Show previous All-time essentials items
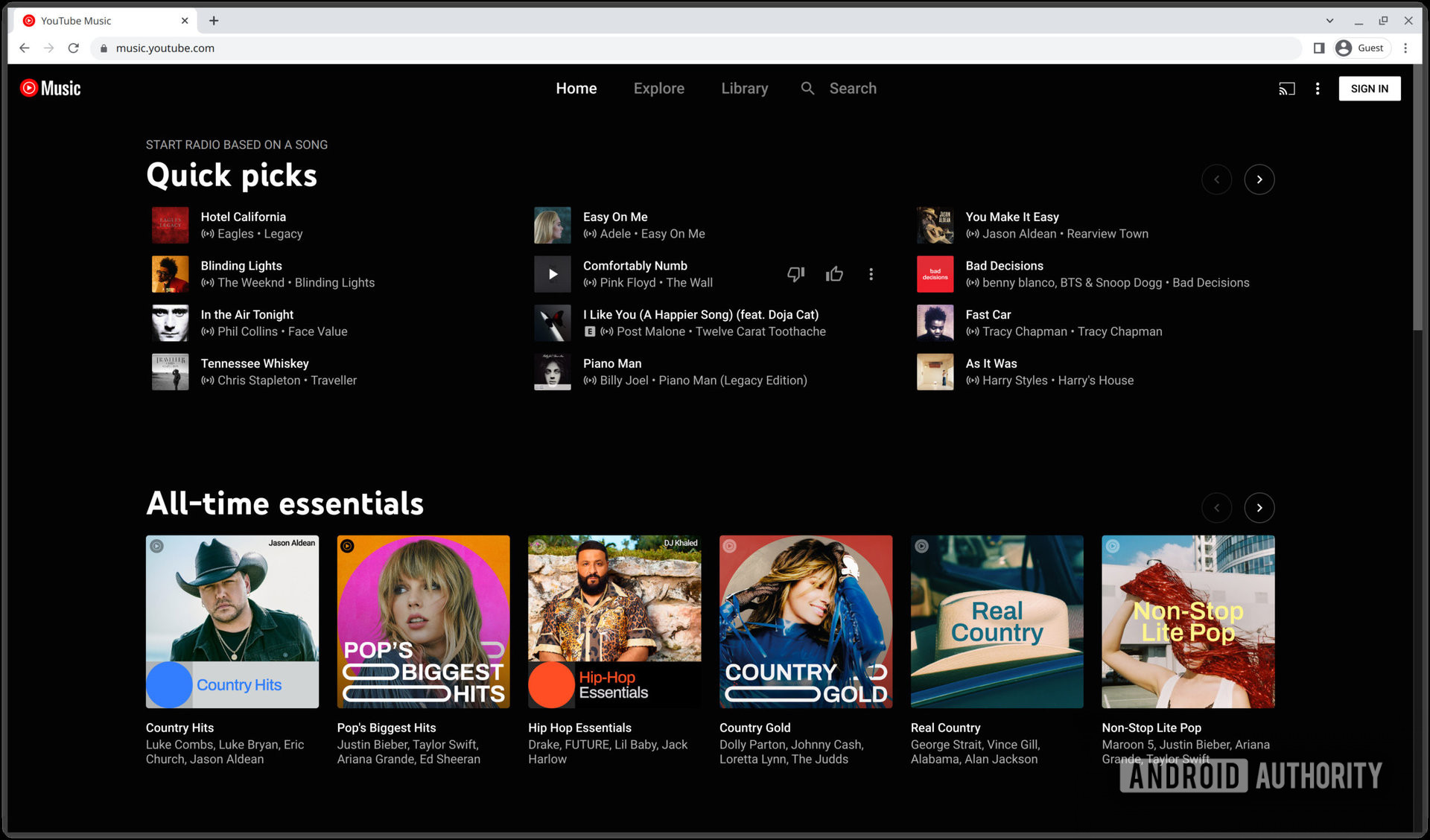Screen dimensions: 1430x840 coord(1216,508)
